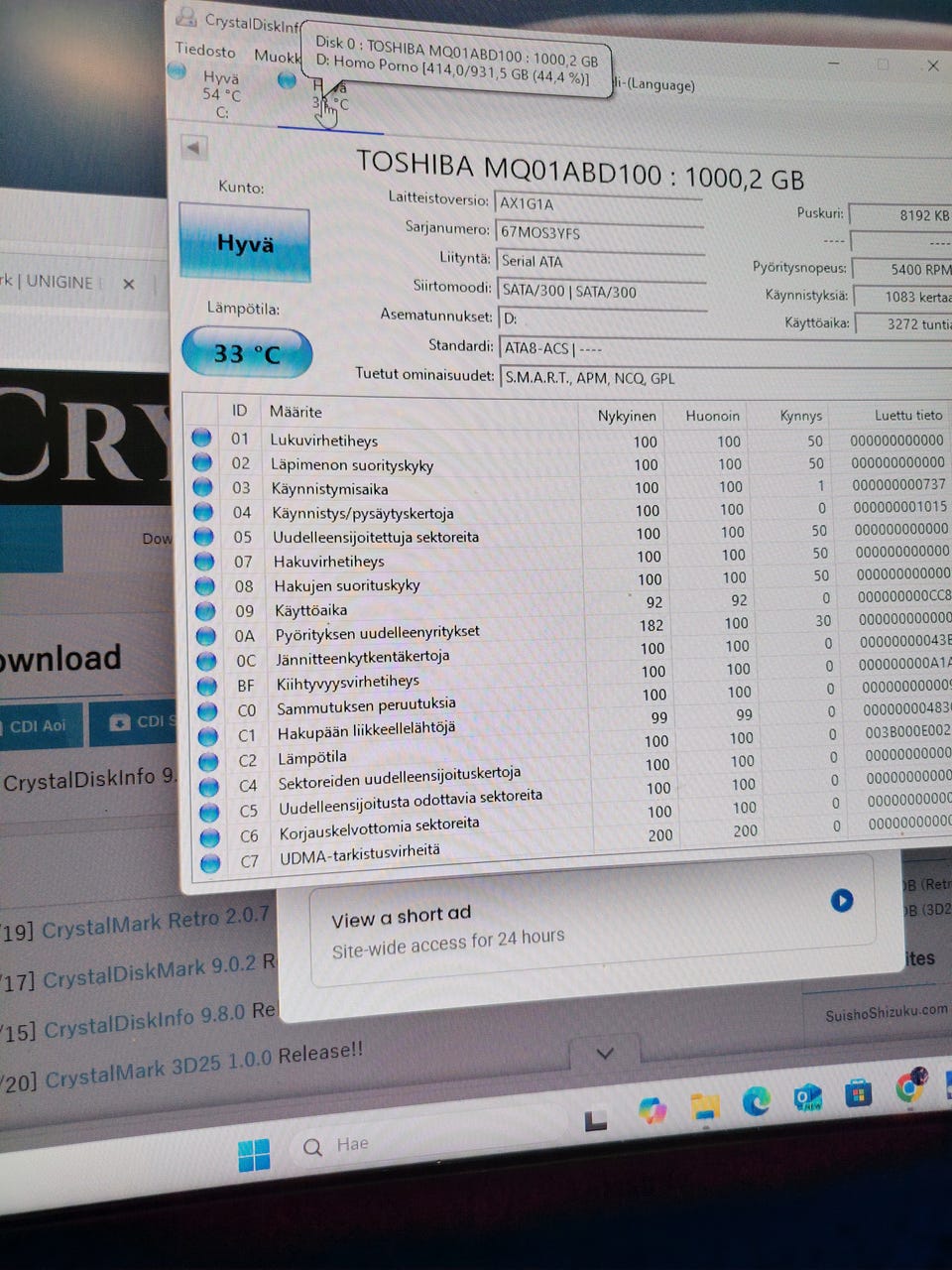Click status circle for Kiihtyvyysvirhetiheys row
This screenshot has height=1270, width=952.
pos(206,686)
